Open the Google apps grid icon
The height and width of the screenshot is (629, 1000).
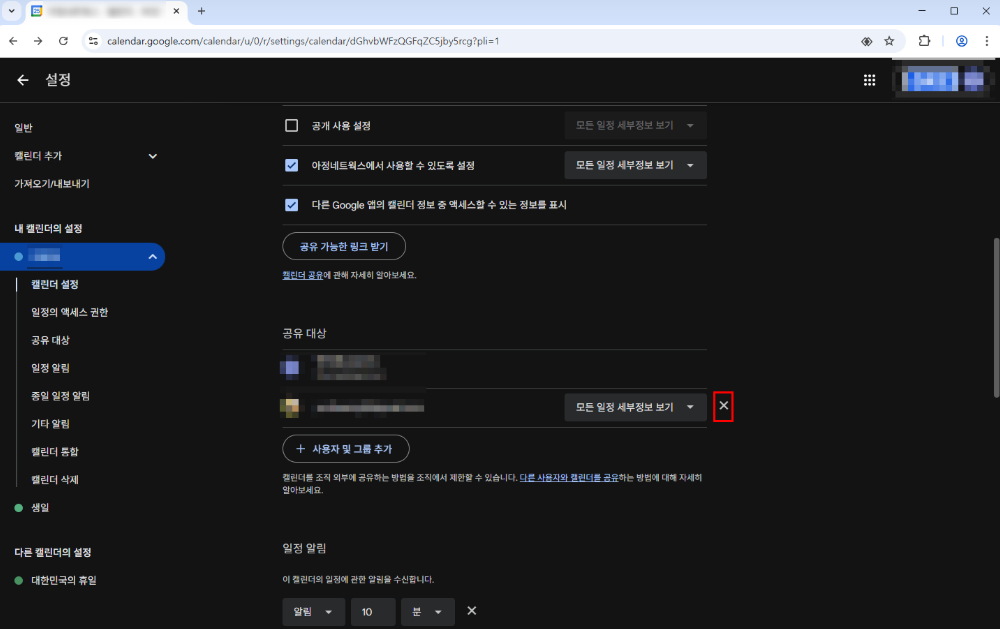click(869, 80)
